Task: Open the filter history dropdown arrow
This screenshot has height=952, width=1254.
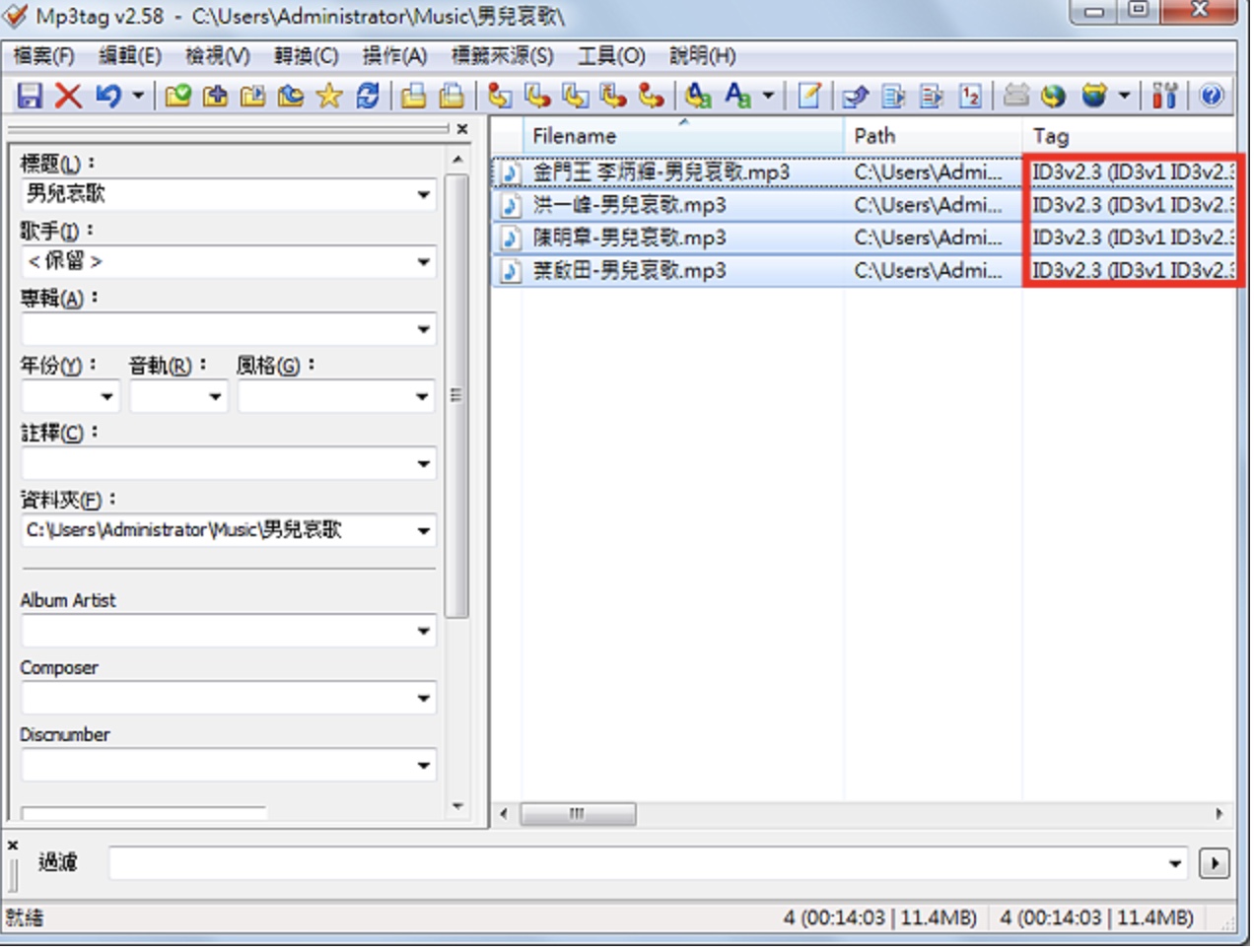Action: [x=1176, y=864]
